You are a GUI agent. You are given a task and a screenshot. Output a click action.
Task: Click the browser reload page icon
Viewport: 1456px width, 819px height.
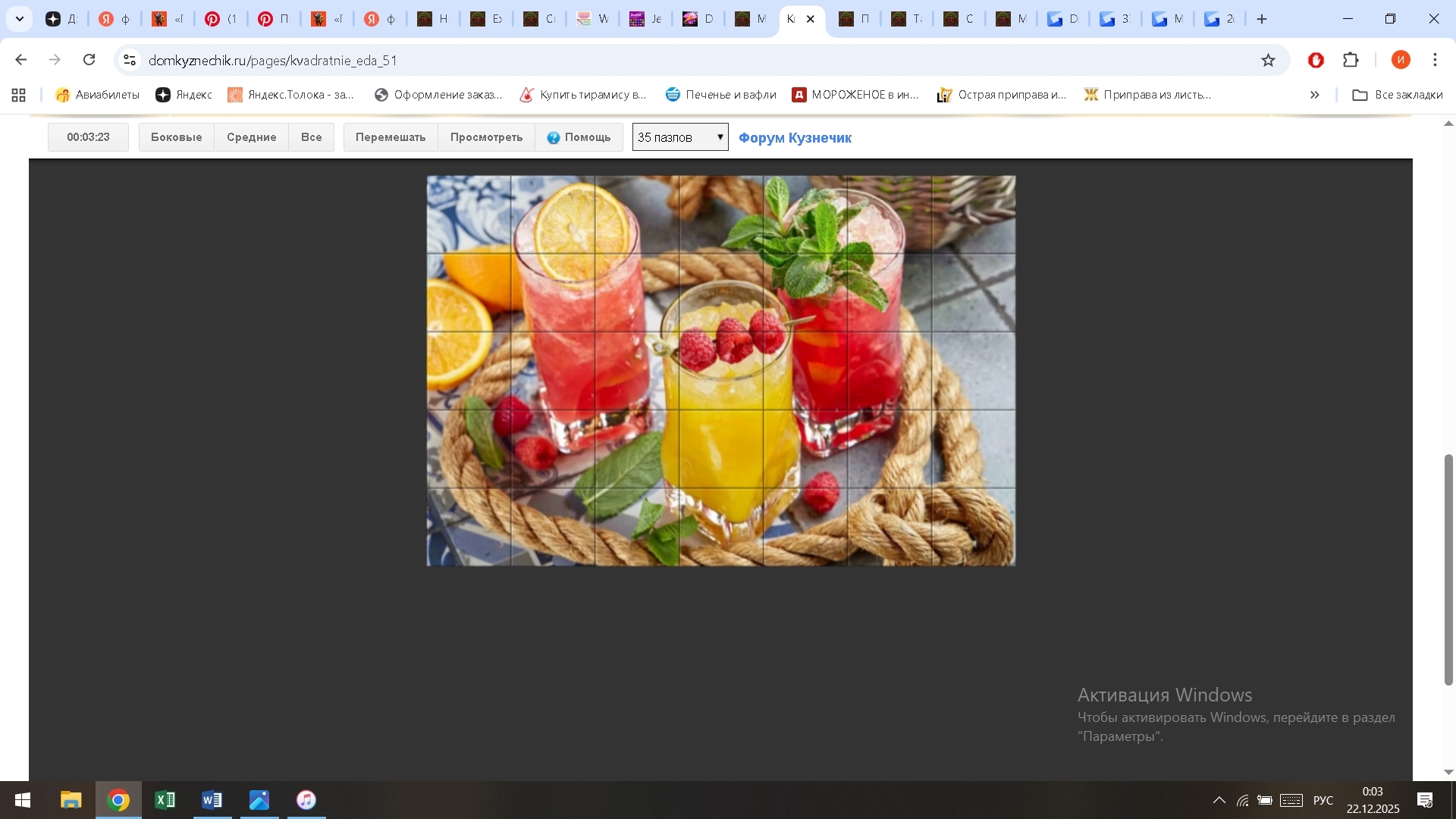(89, 60)
